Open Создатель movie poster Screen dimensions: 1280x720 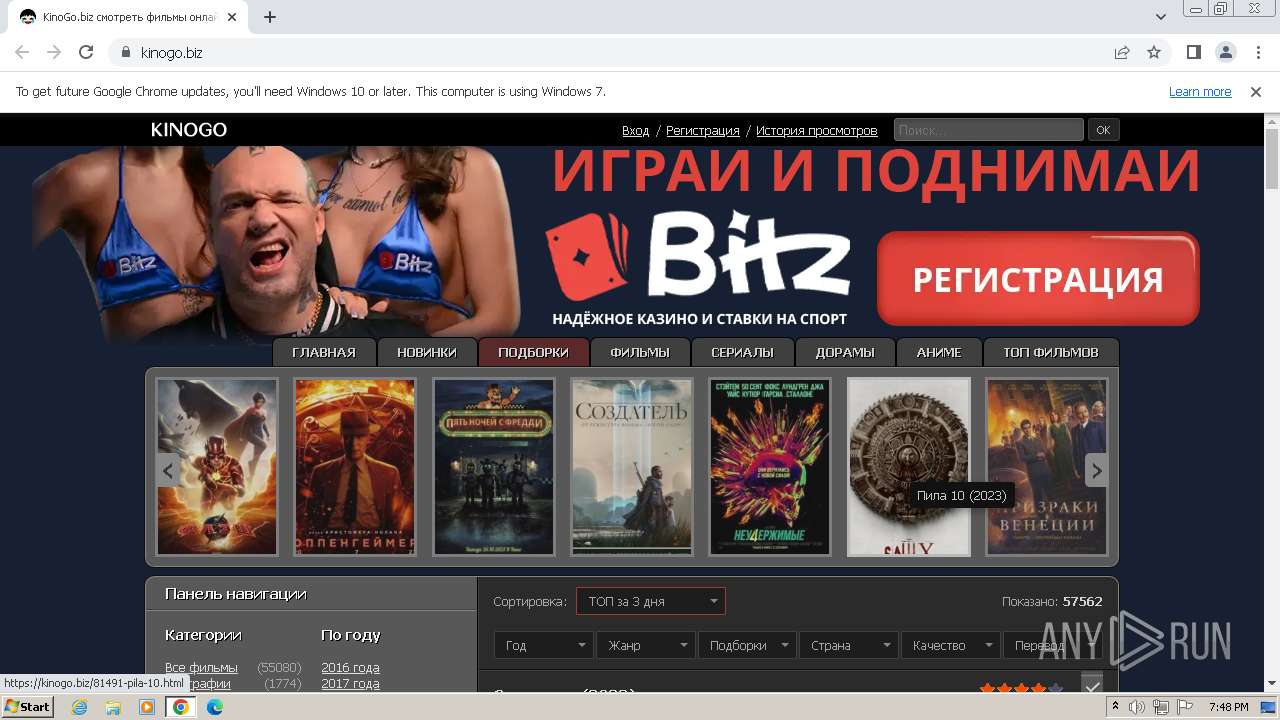tap(632, 466)
